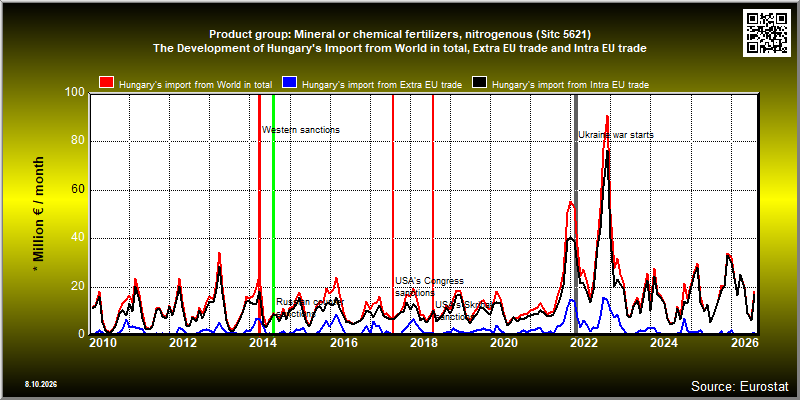Click the 'Russian counter sanctions' annotation
This screenshot has height=400, width=800.
pyautogui.click(x=310, y=308)
